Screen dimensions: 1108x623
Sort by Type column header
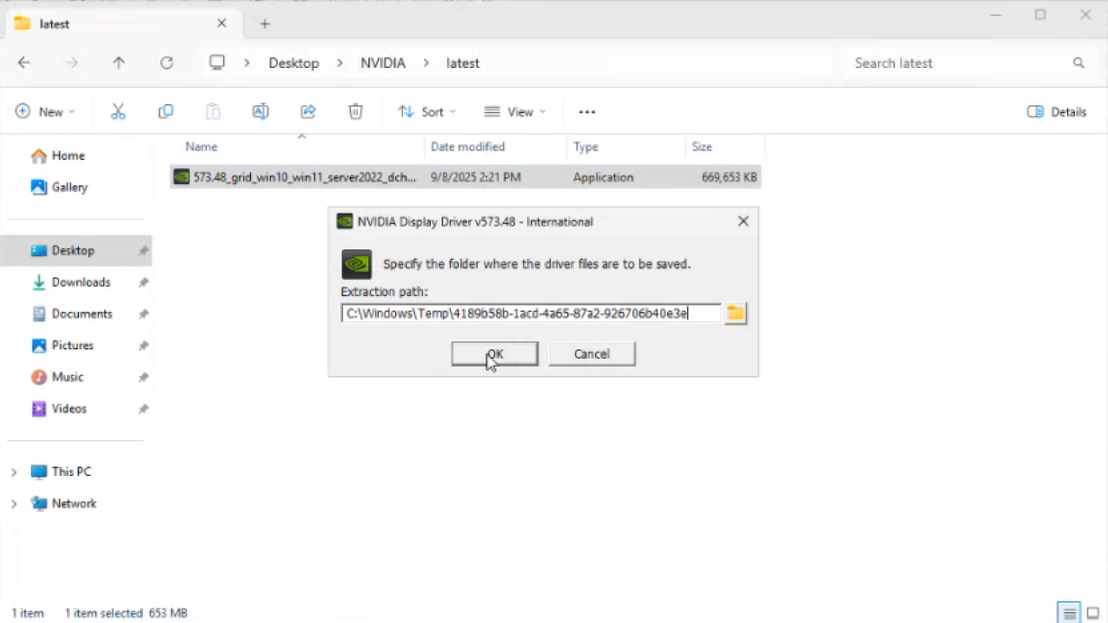tap(586, 147)
